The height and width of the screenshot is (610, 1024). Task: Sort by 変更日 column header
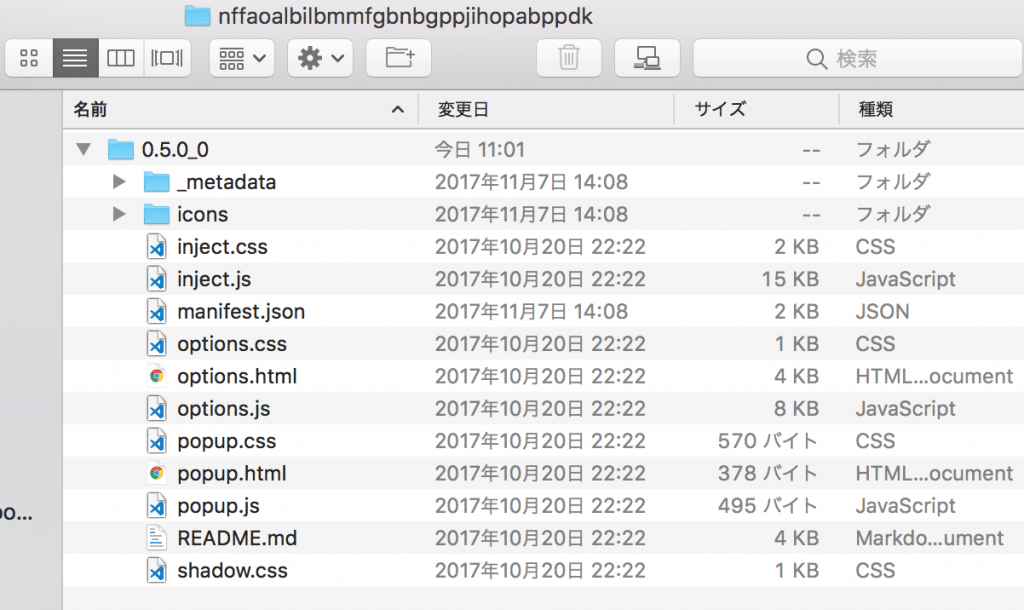(x=546, y=109)
